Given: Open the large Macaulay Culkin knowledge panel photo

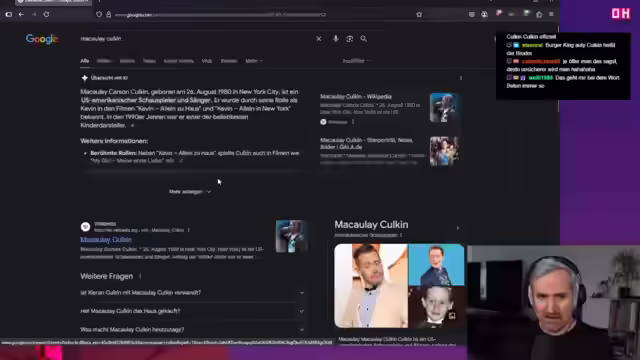Looking at the screenshot, I should coord(371,286).
